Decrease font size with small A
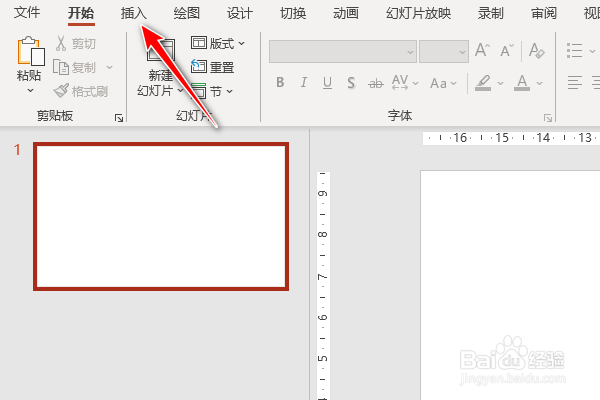The width and height of the screenshot is (600, 400). (x=507, y=50)
